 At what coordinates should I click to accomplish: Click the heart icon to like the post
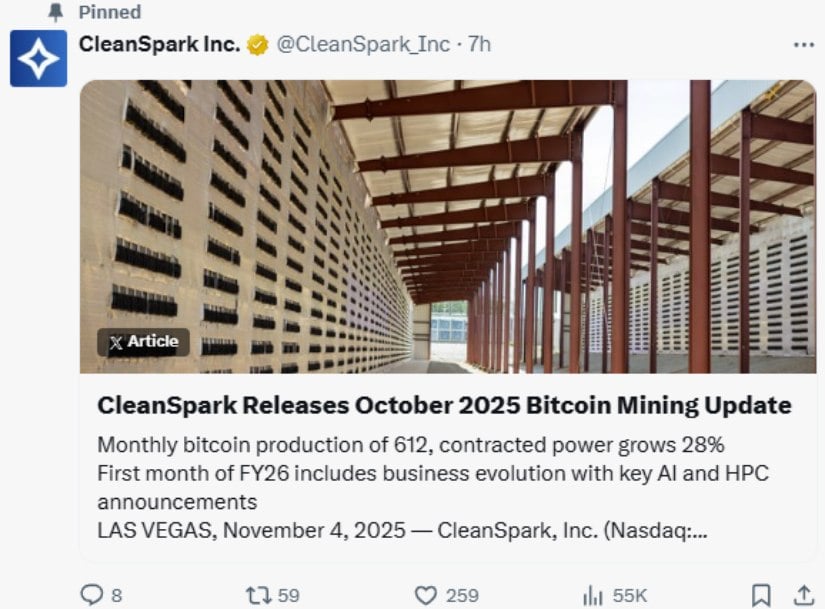(x=428, y=592)
